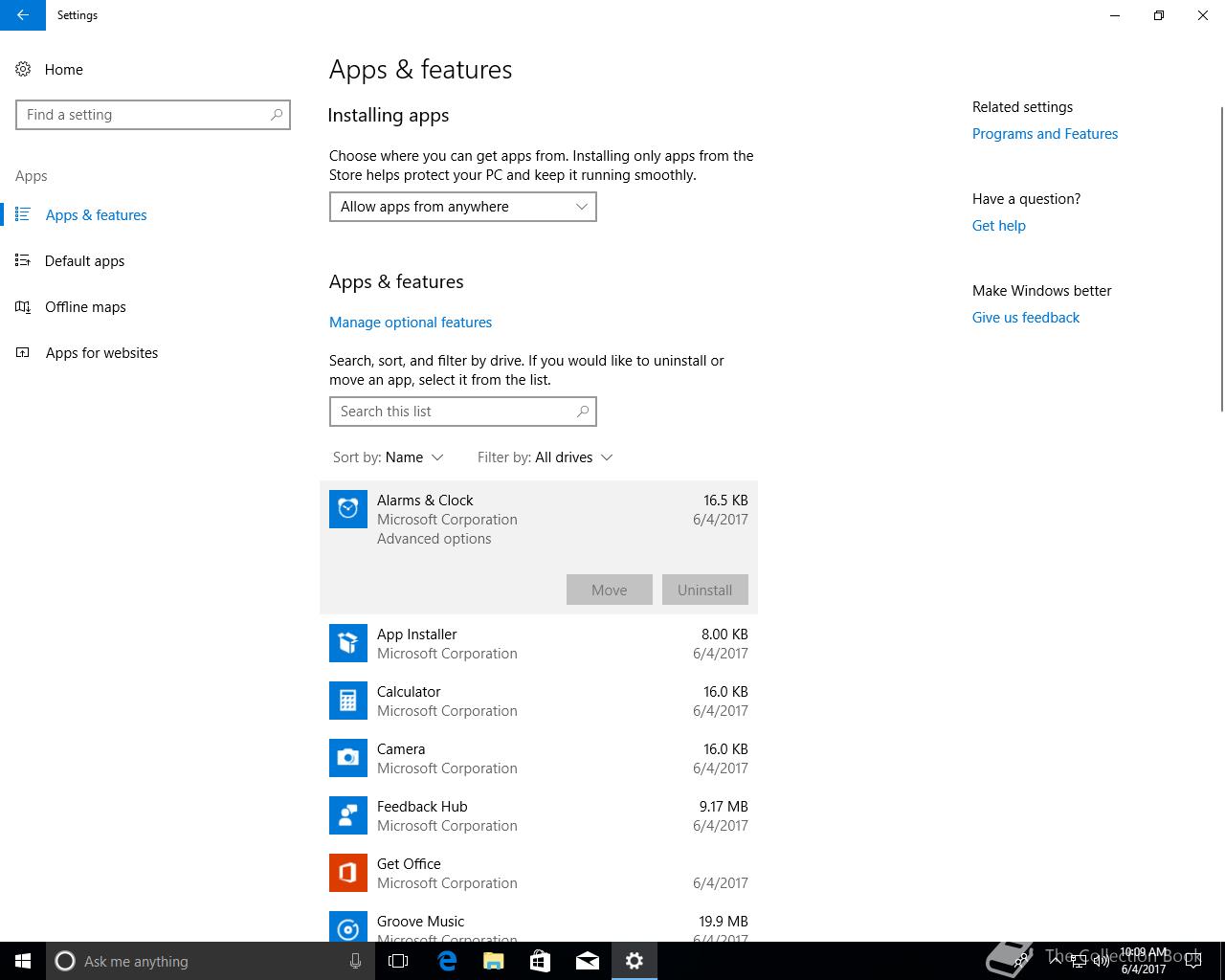Click the Apps for websites sidebar icon
Image resolution: width=1225 pixels, height=980 pixels.
click(x=23, y=352)
